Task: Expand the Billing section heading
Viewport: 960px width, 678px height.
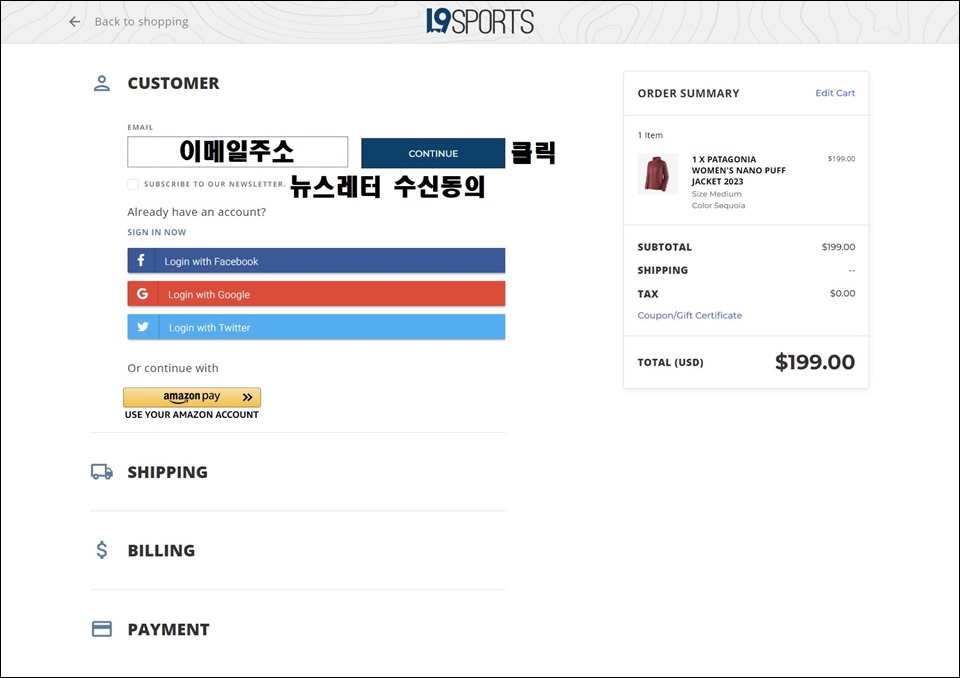Action: (161, 551)
